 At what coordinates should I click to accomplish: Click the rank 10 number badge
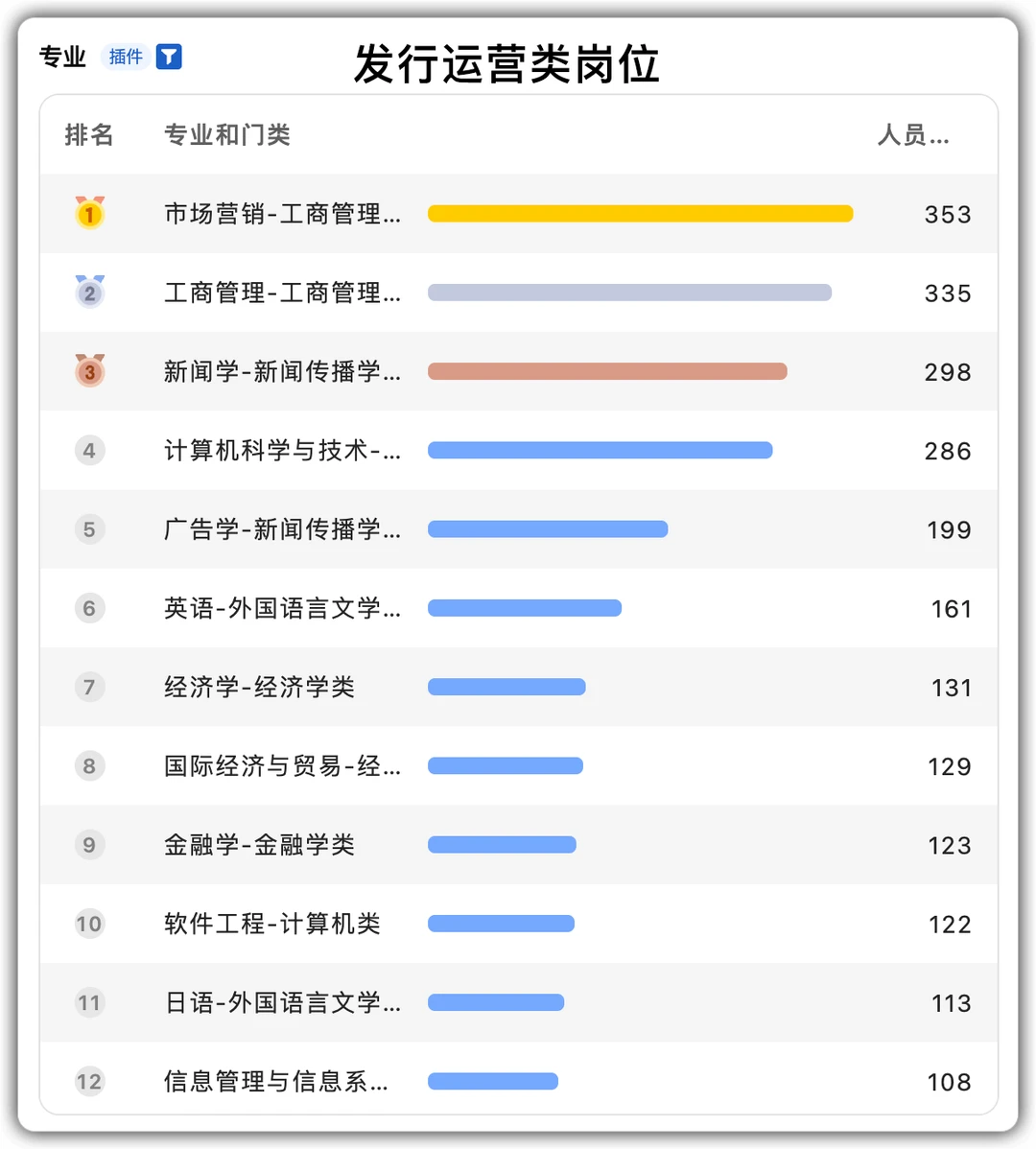tap(89, 924)
